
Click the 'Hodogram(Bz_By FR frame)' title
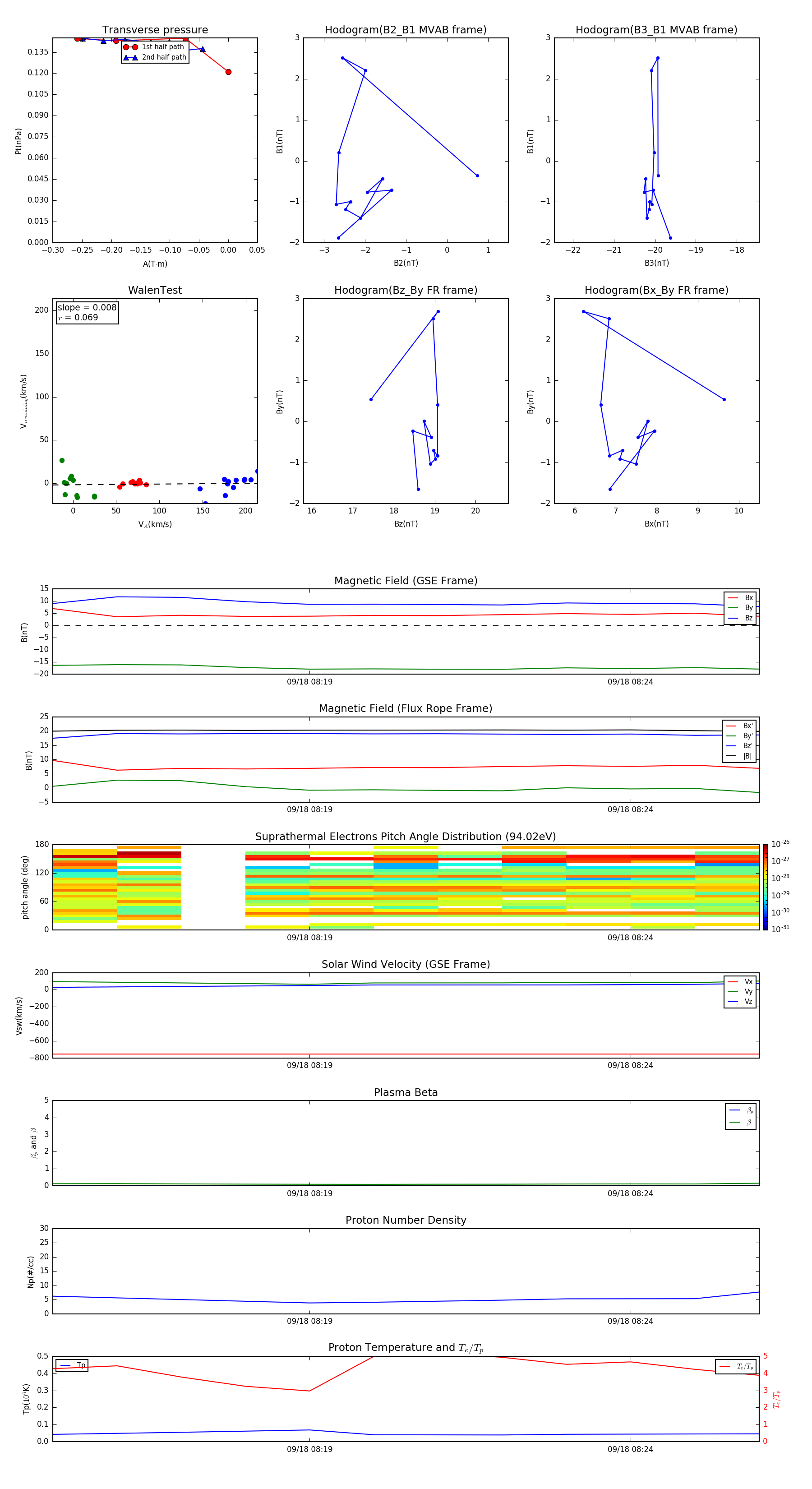[406, 290]
